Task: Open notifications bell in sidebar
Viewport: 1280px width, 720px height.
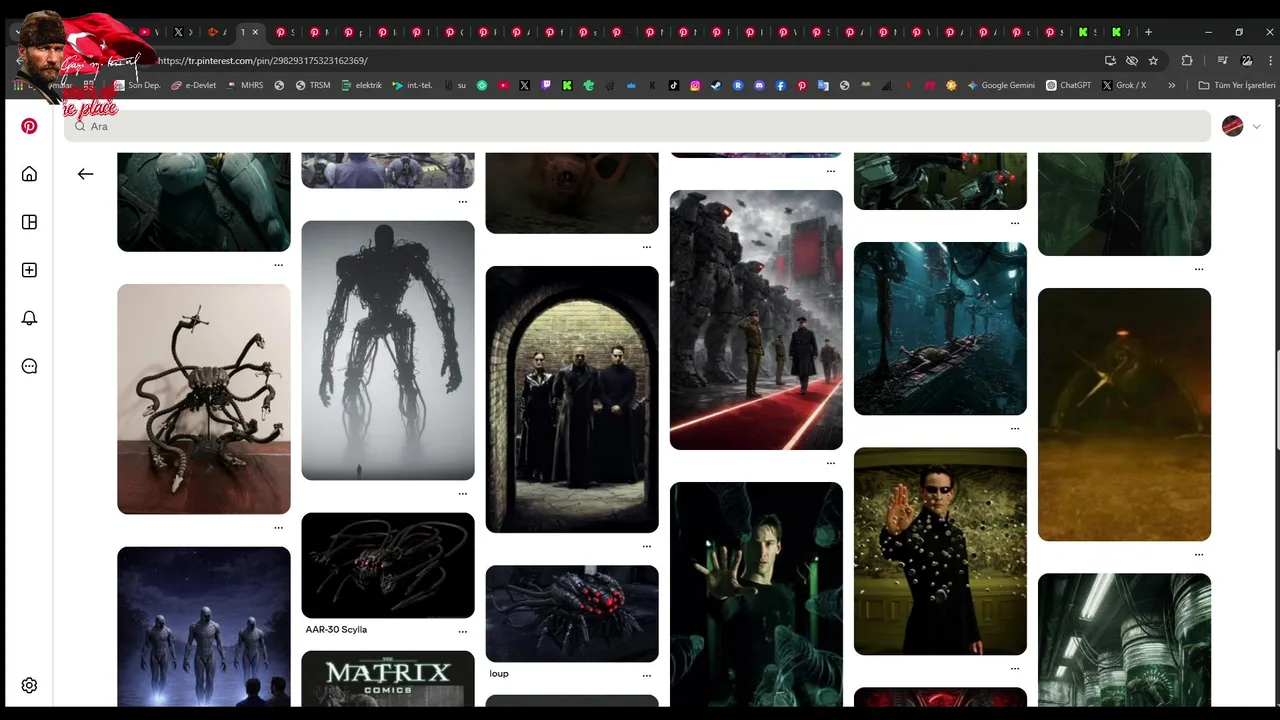Action: [x=29, y=318]
